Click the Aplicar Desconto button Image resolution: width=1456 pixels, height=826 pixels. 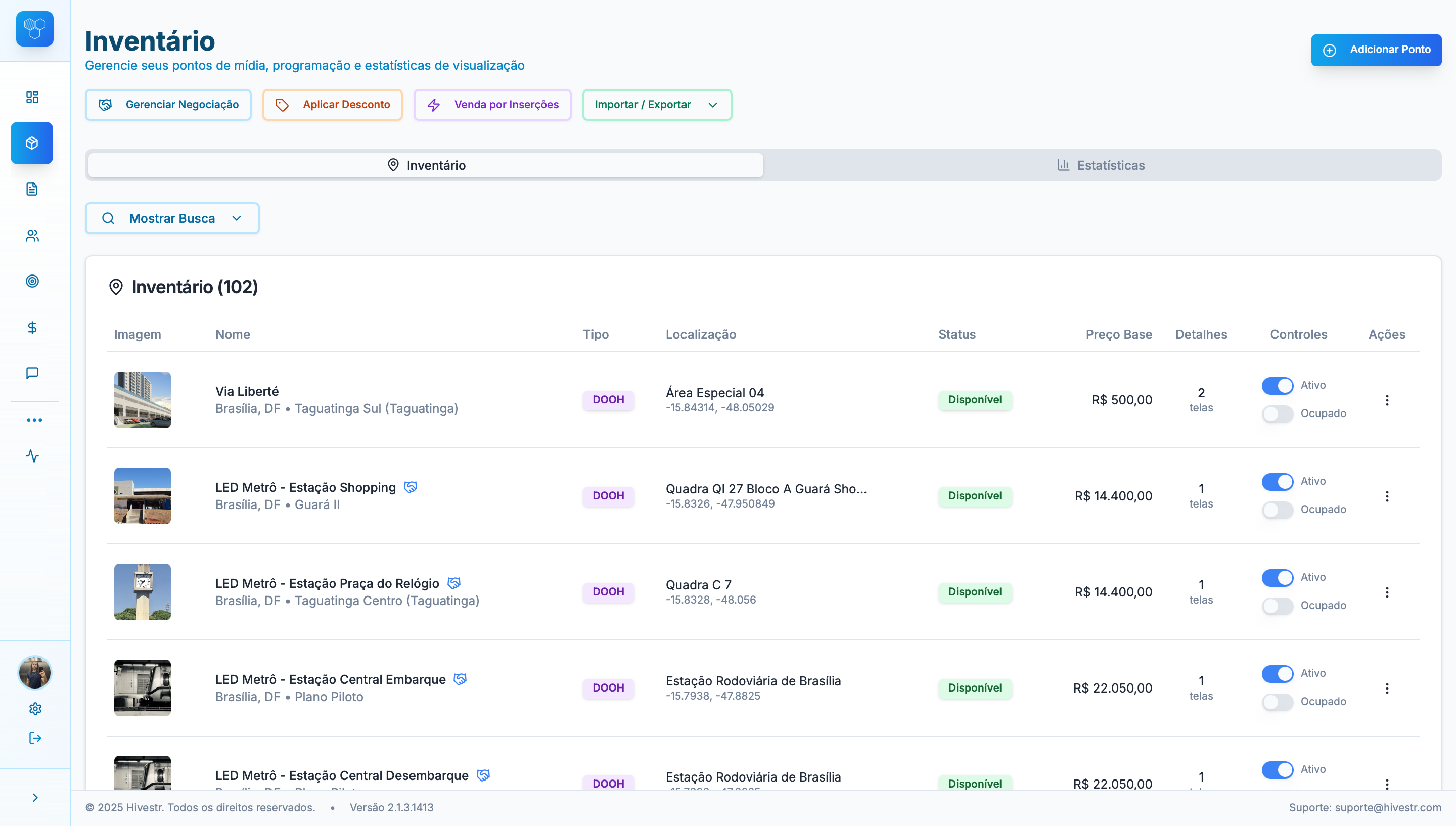pyautogui.click(x=332, y=105)
